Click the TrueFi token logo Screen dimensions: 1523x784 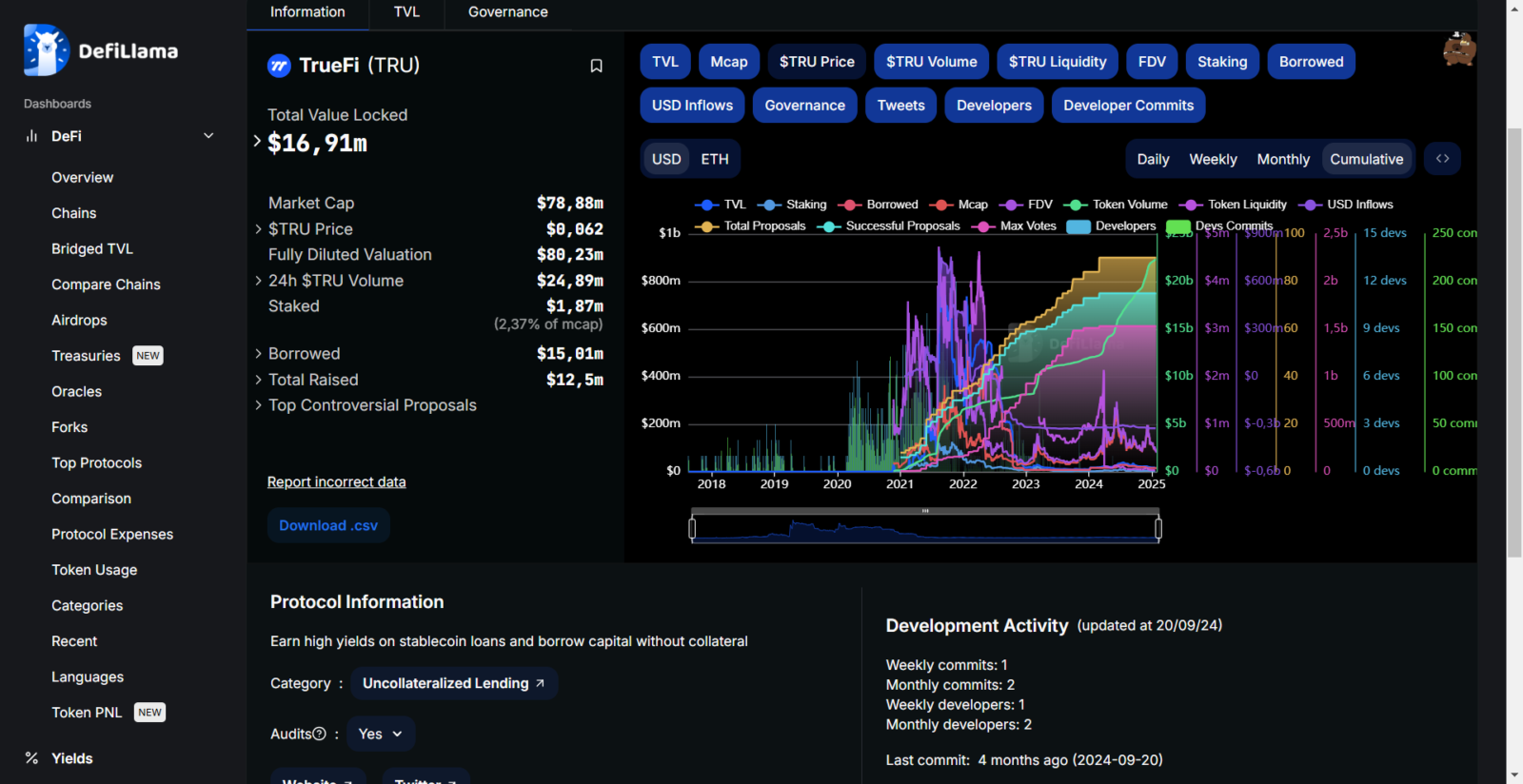tap(279, 66)
